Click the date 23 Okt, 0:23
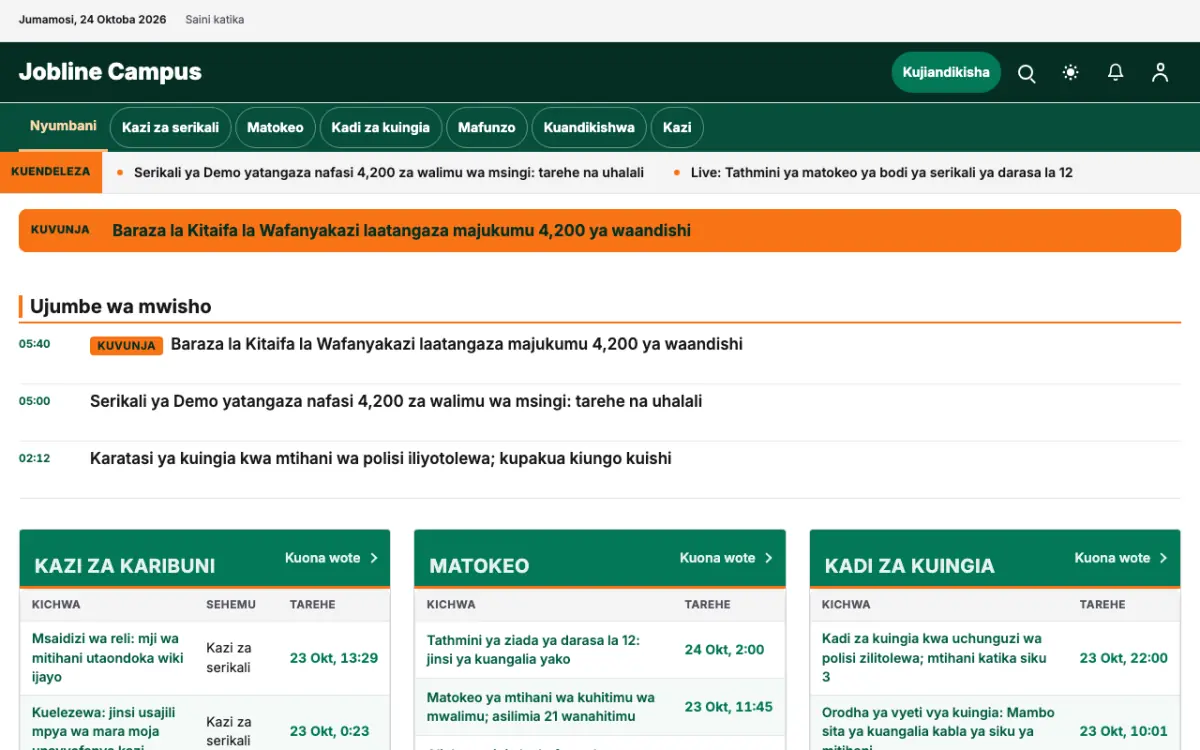Screen dimensions: 1200x750 330,731
